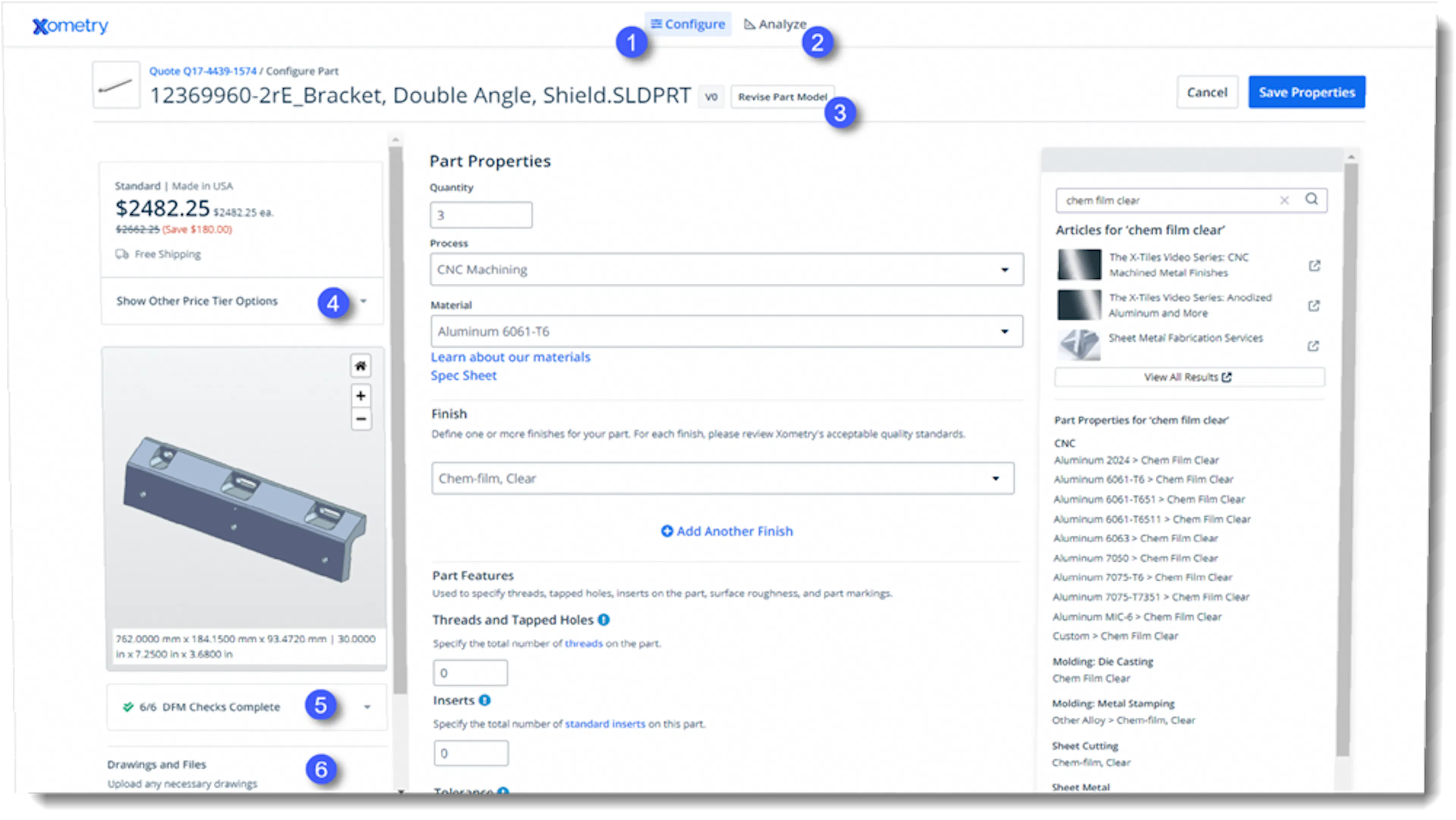The image size is (1456, 820).
Task: Click info icon beside Inserts
Action: coord(485,700)
